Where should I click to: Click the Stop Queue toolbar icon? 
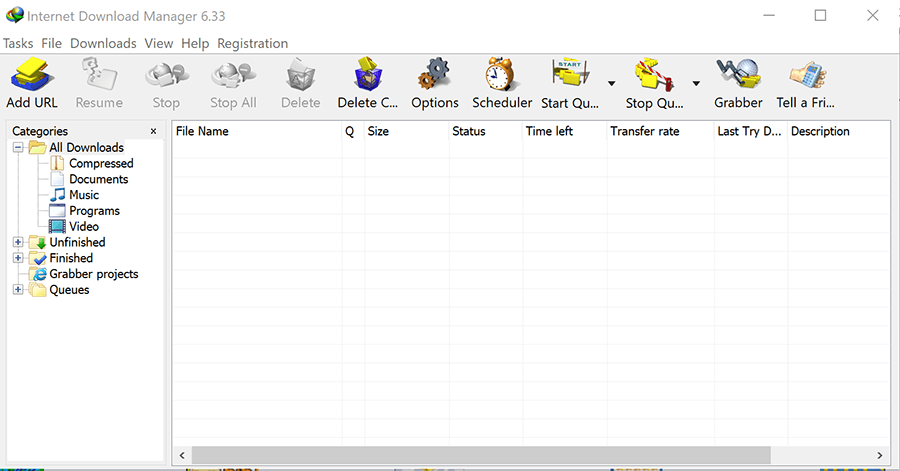tap(654, 75)
